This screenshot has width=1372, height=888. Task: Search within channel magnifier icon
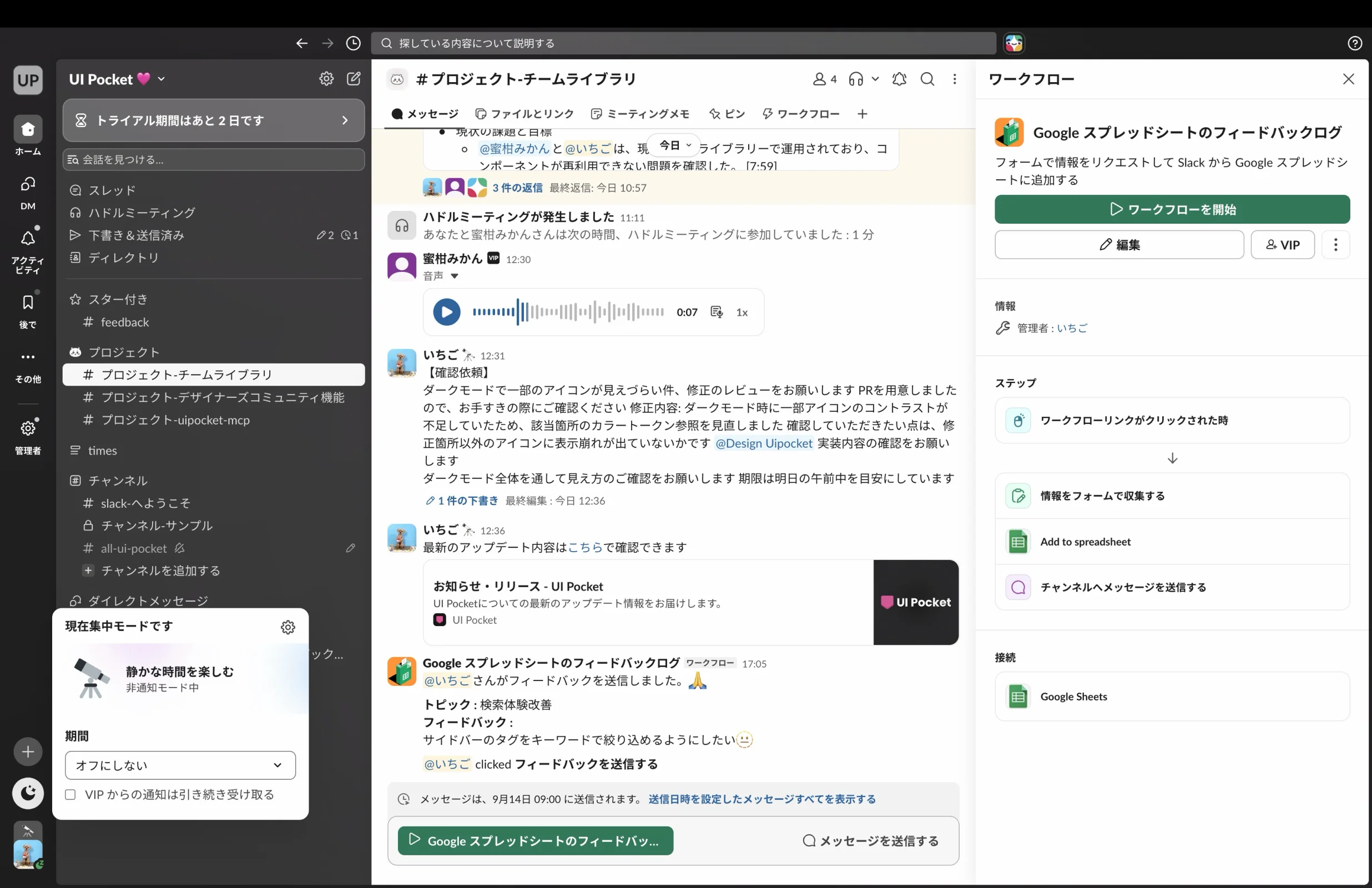click(x=927, y=79)
